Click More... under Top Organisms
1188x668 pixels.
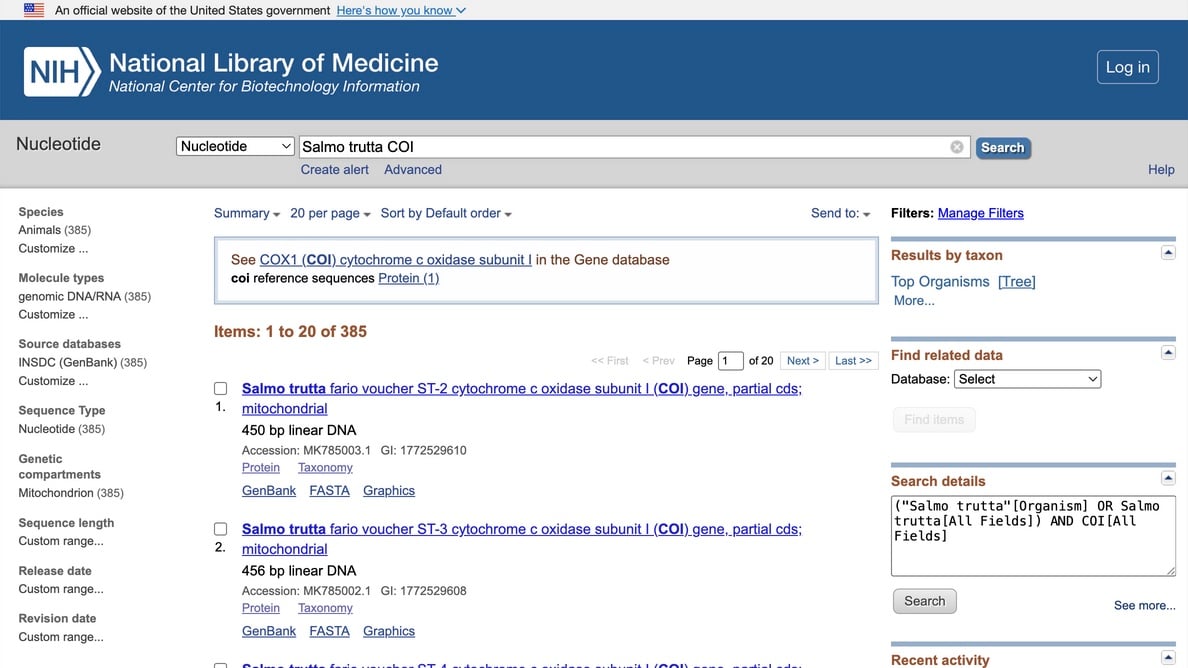coord(914,301)
